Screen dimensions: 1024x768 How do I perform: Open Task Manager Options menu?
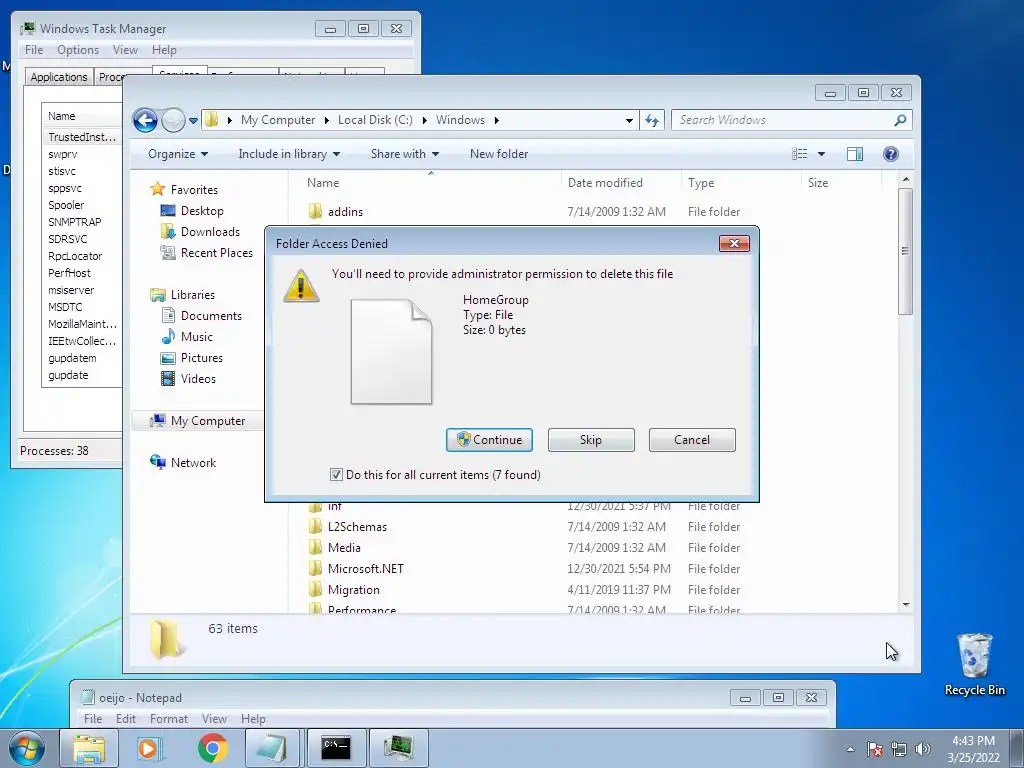(x=78, y=50)
